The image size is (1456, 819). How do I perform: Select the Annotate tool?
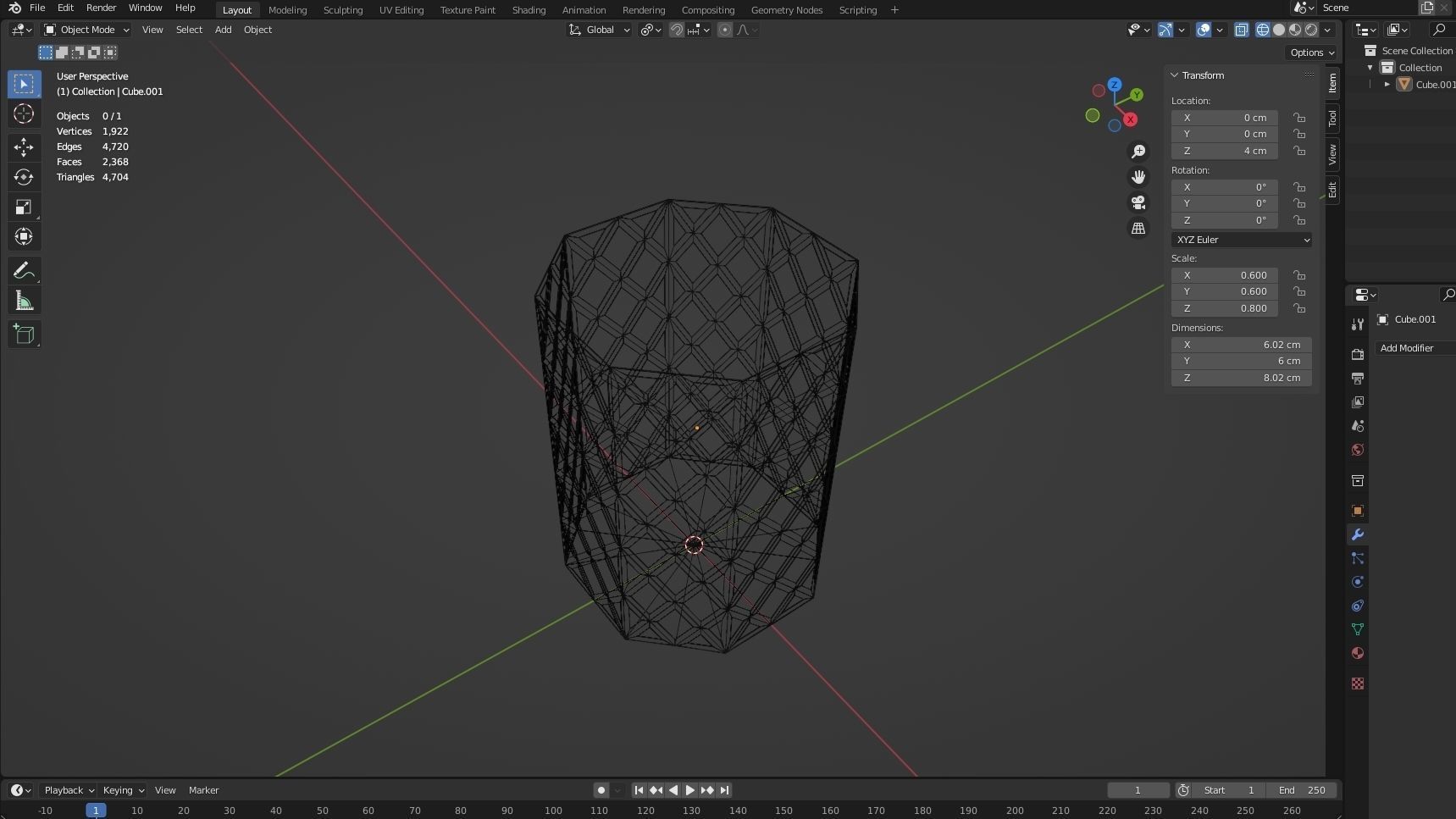click(24, 271)
